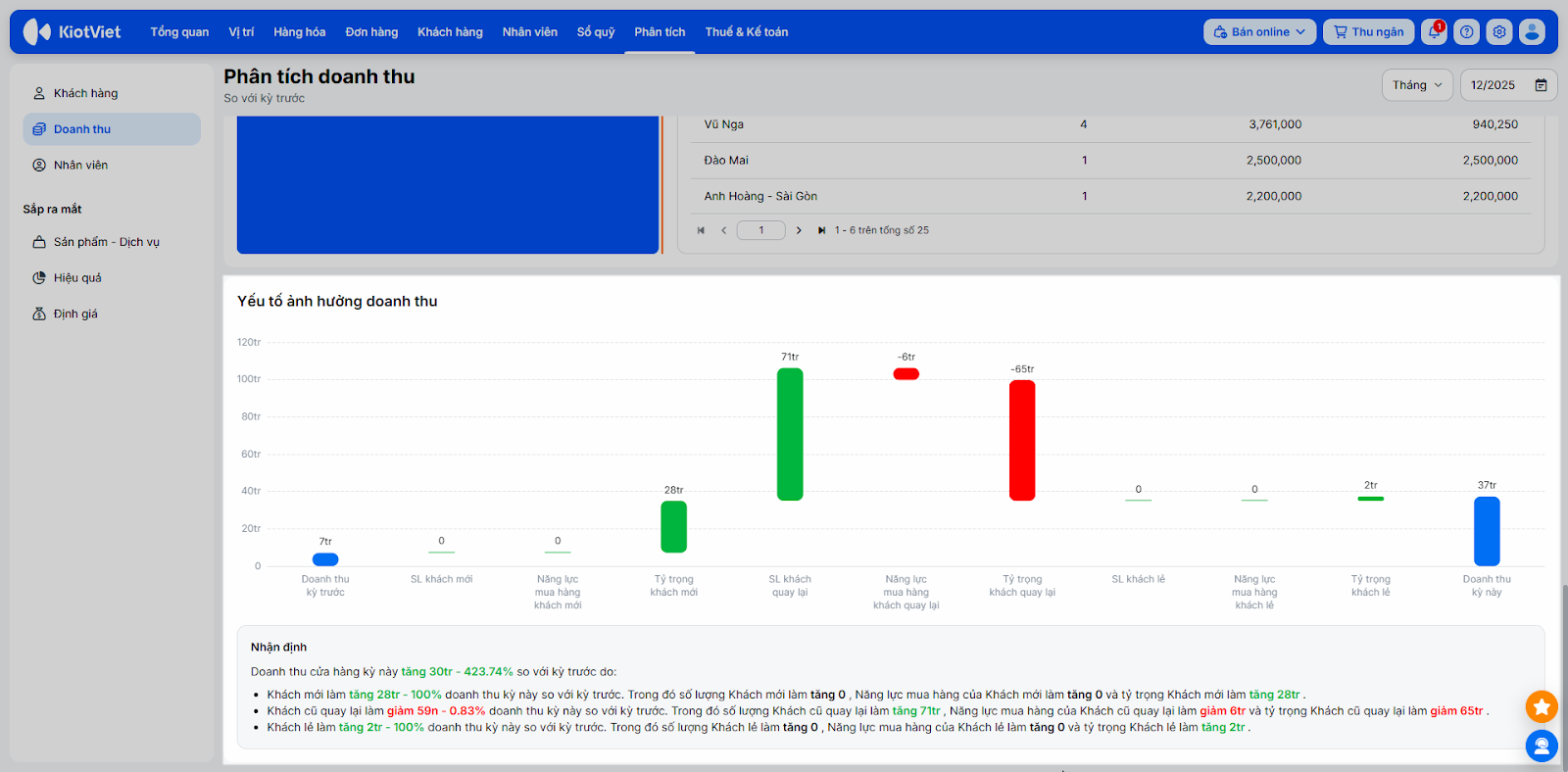Go to next page of customer table

click(799, 230)
